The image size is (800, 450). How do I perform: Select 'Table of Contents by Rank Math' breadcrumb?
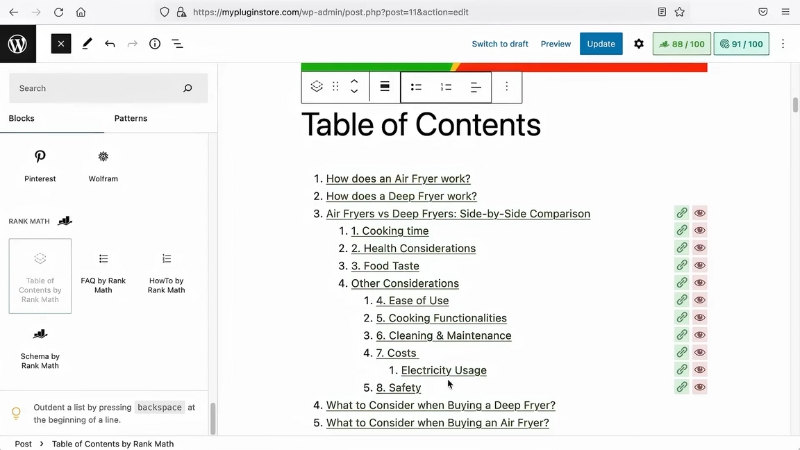point(113,444)
